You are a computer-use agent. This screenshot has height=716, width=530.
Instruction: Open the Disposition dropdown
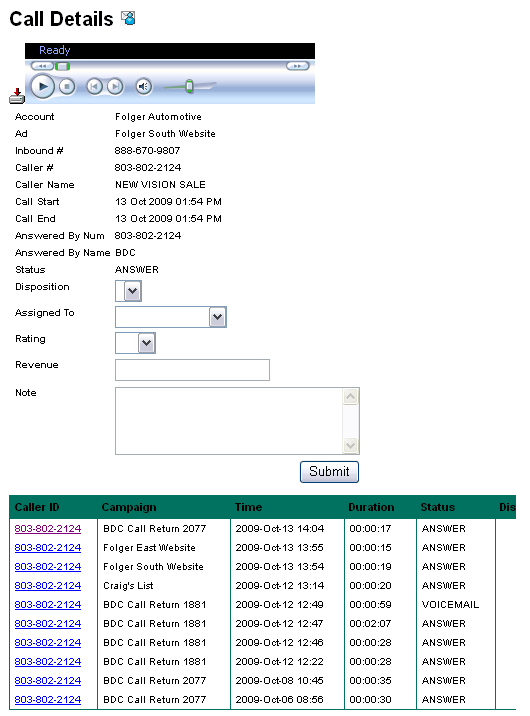coord(128,291)
